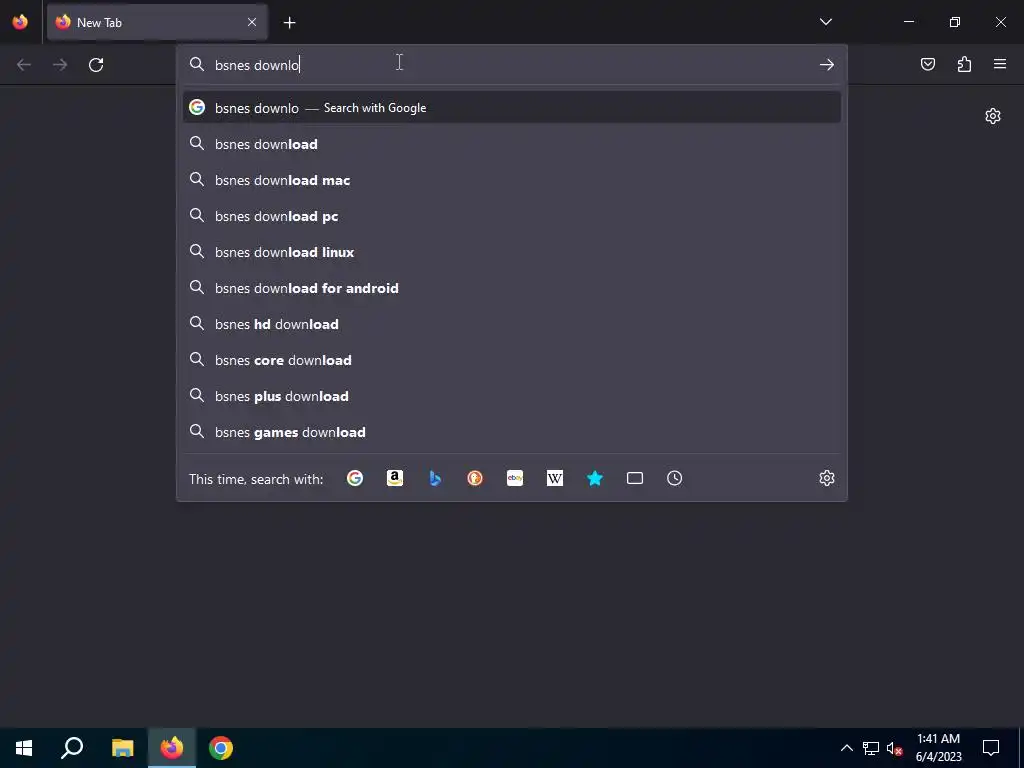This screenshot has width=1024, height=768.
Task: Select suggestion 'bsnes games download'
Action: coord(512,432)
